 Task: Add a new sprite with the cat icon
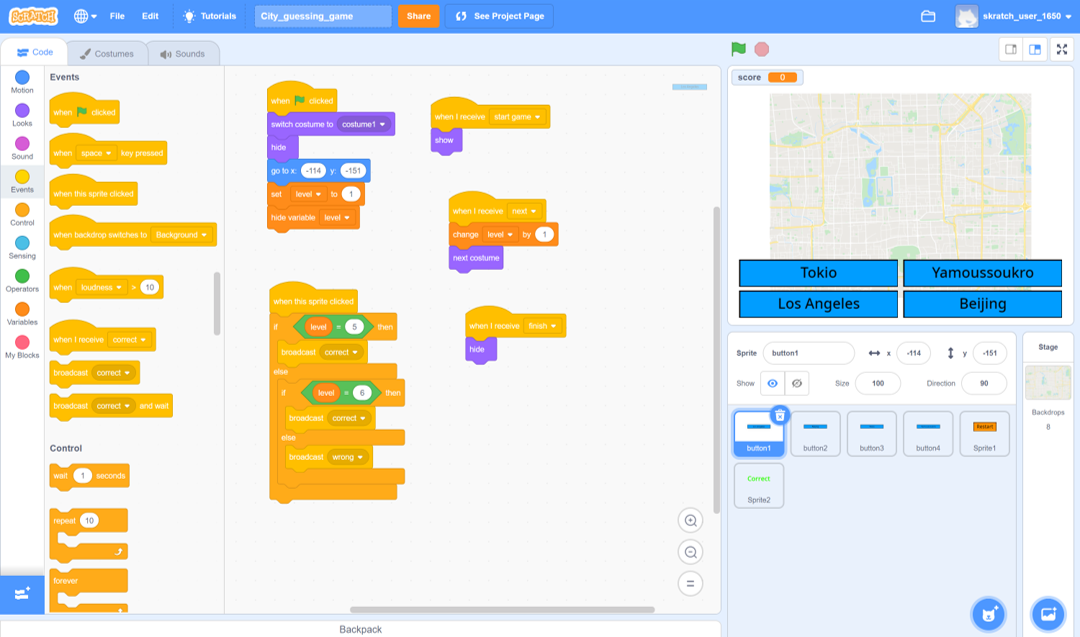(x=988, y=614)
